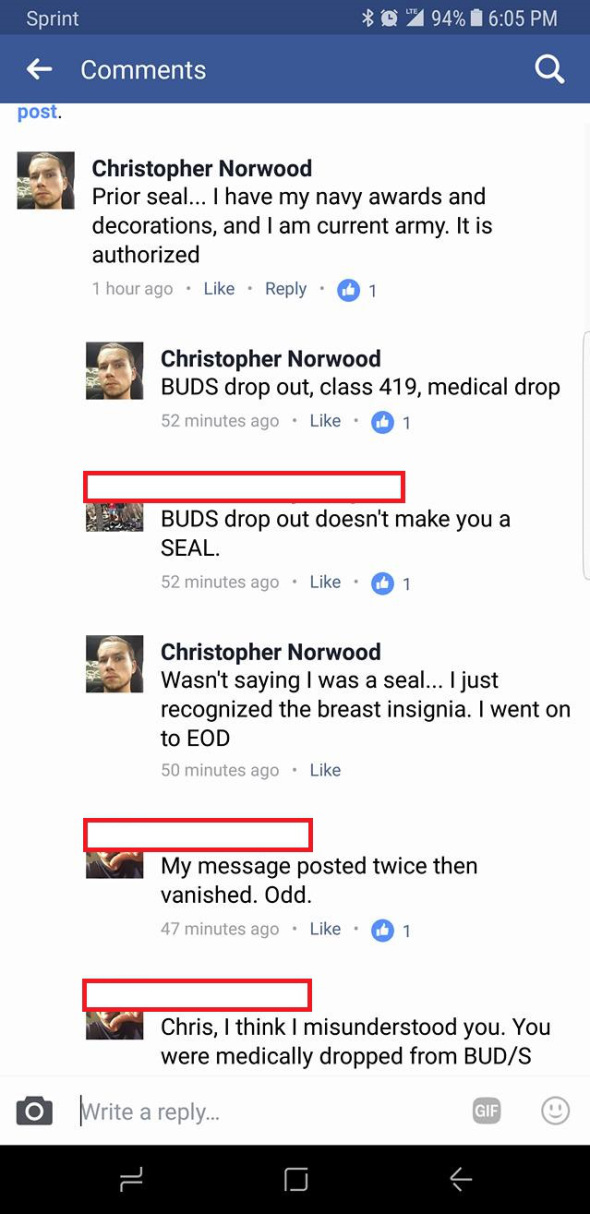The width and height of the screenshot is (590, 1214).
Task: Like the 'I went on to EOD' reply
Action: click(325, 770)
